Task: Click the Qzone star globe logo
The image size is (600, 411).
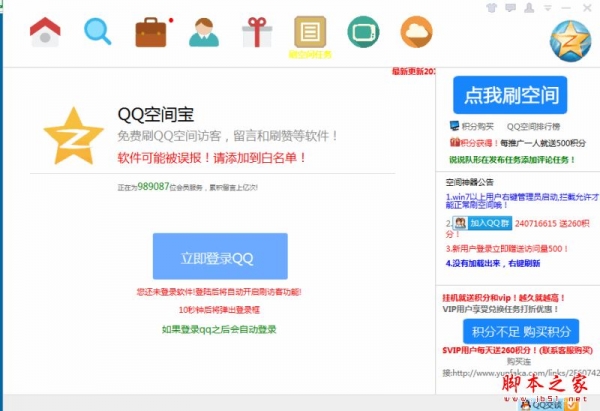Action: [x=570, y=41]
